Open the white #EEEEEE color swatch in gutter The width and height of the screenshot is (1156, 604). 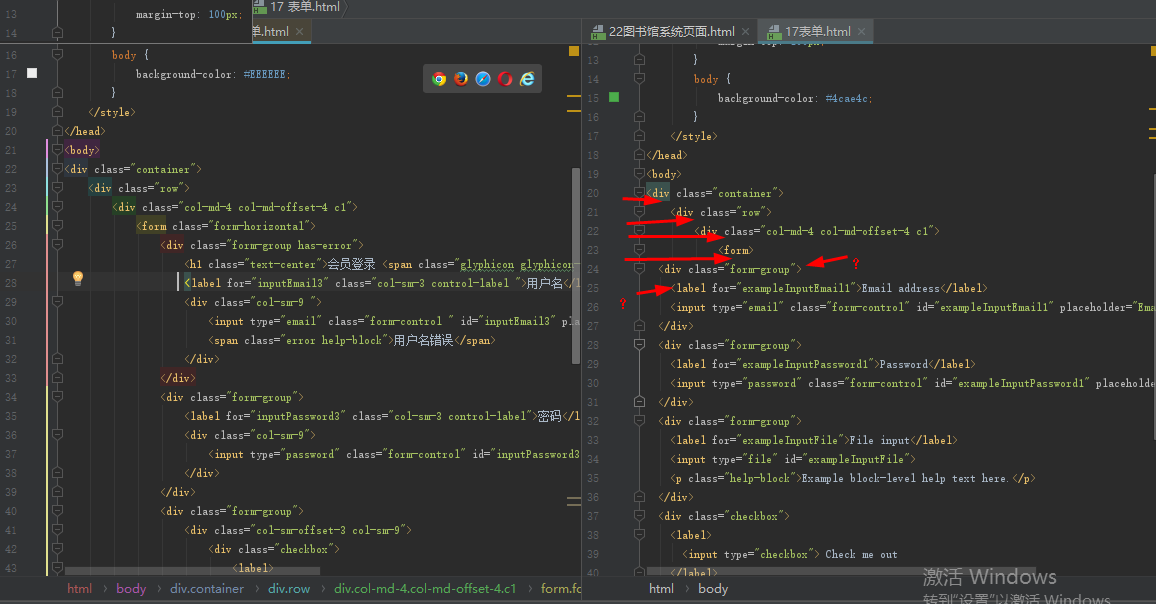32,74
